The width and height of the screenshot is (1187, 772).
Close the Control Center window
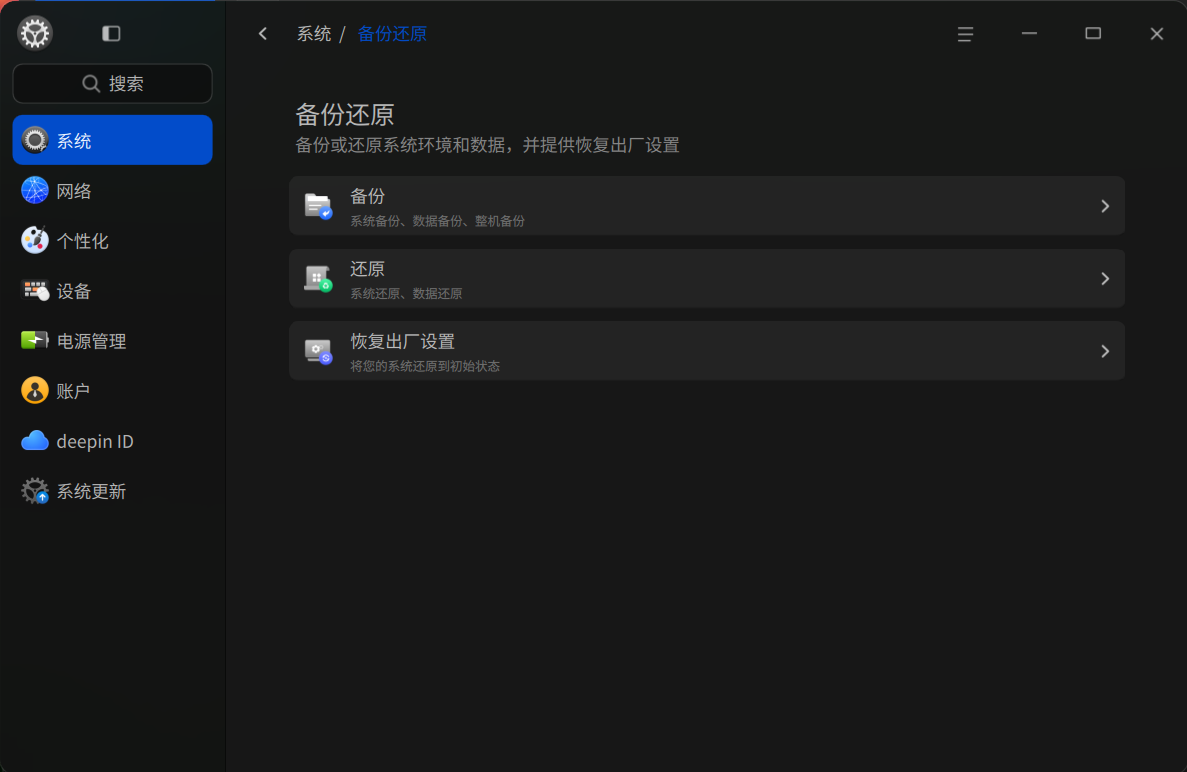point(1157,33)
